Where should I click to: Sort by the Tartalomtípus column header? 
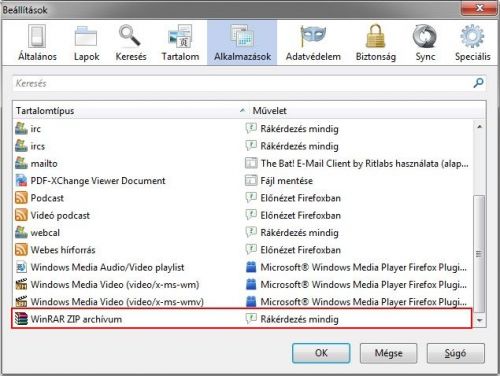point(130,111)
